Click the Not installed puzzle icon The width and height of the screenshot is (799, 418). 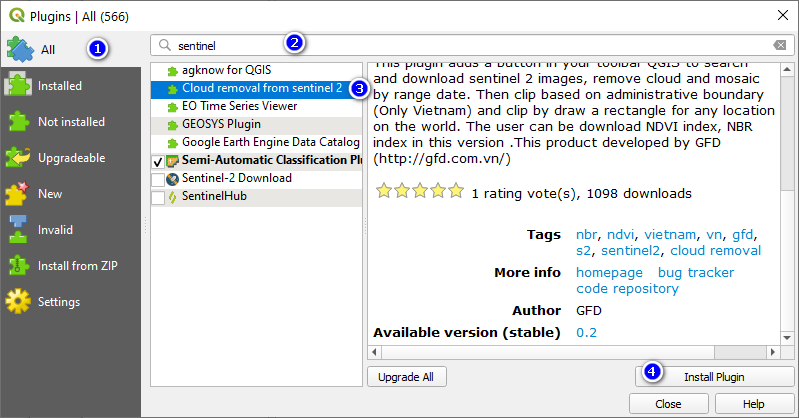coord(18,122)
